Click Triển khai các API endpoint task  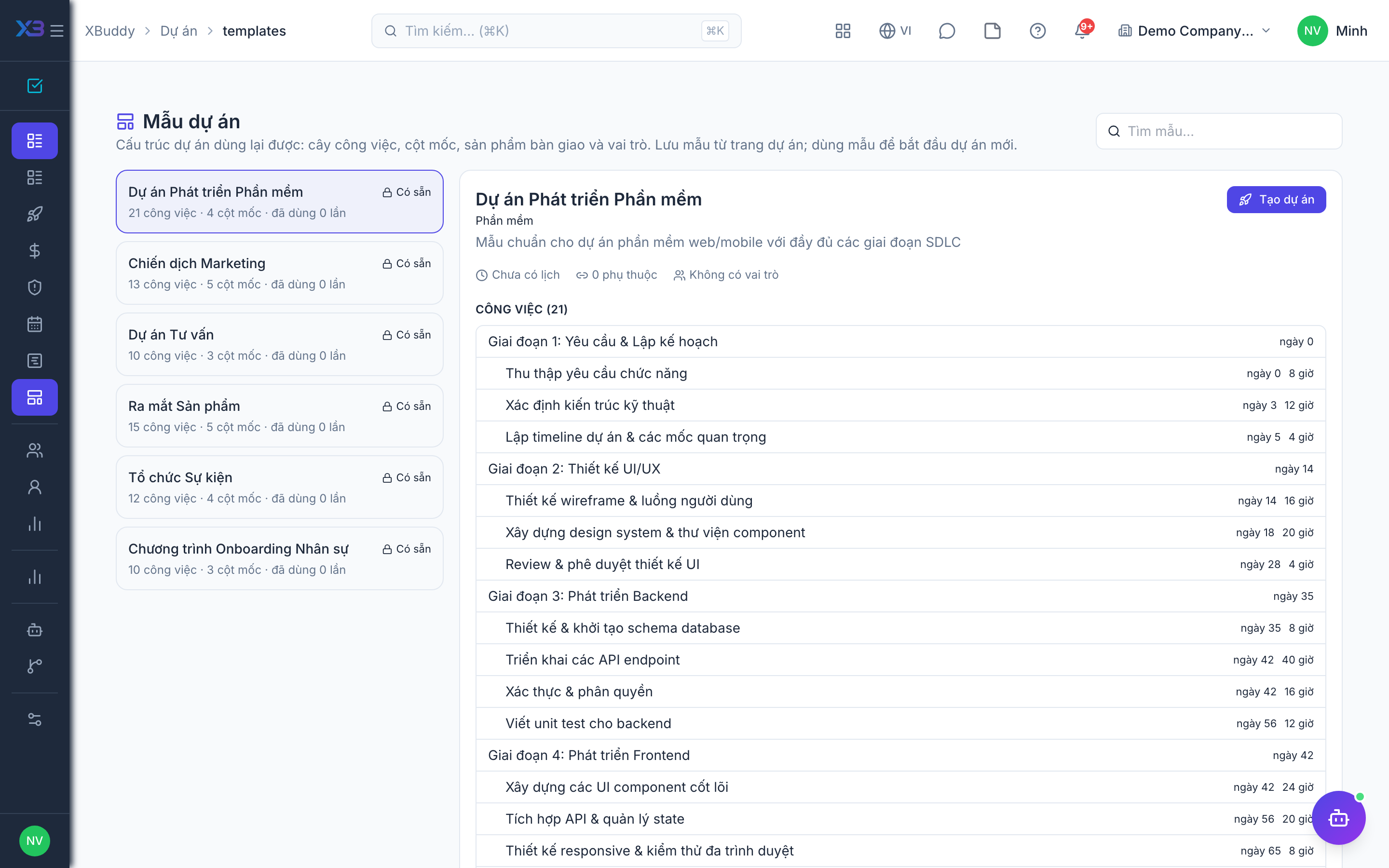(x=900, y=660)
